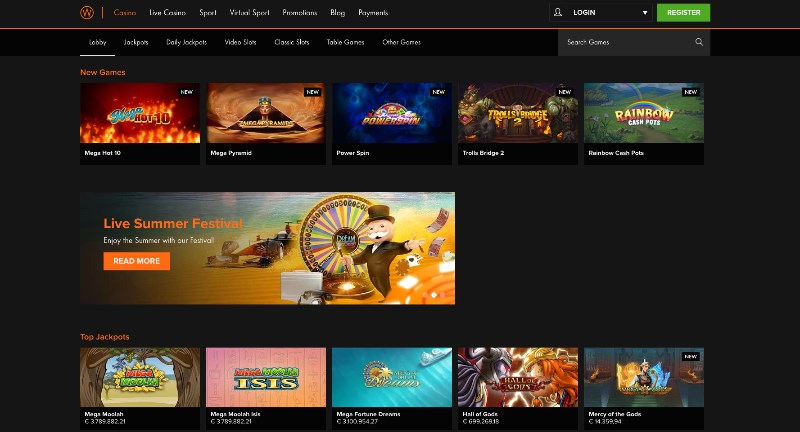Click NEW badge on Mercy of the Gods
The width and height of the screenshot is (800, 432).
[x=691, y=357]
